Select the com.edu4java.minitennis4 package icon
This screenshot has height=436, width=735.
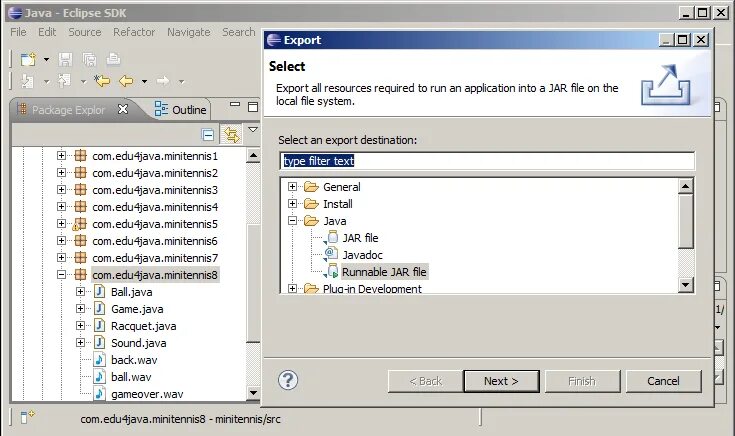point(81,206)
